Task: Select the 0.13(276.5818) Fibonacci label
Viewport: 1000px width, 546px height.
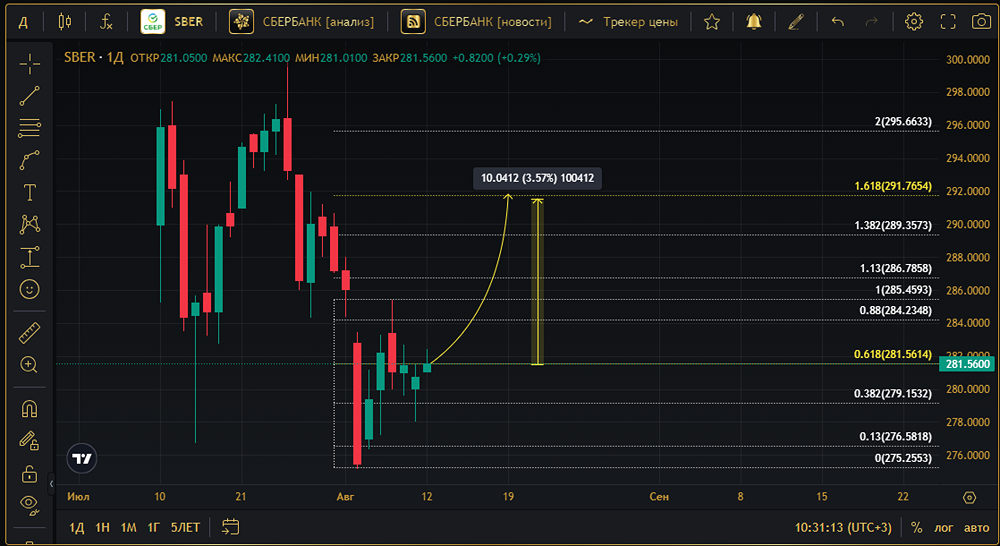Action: click(895, 436)
